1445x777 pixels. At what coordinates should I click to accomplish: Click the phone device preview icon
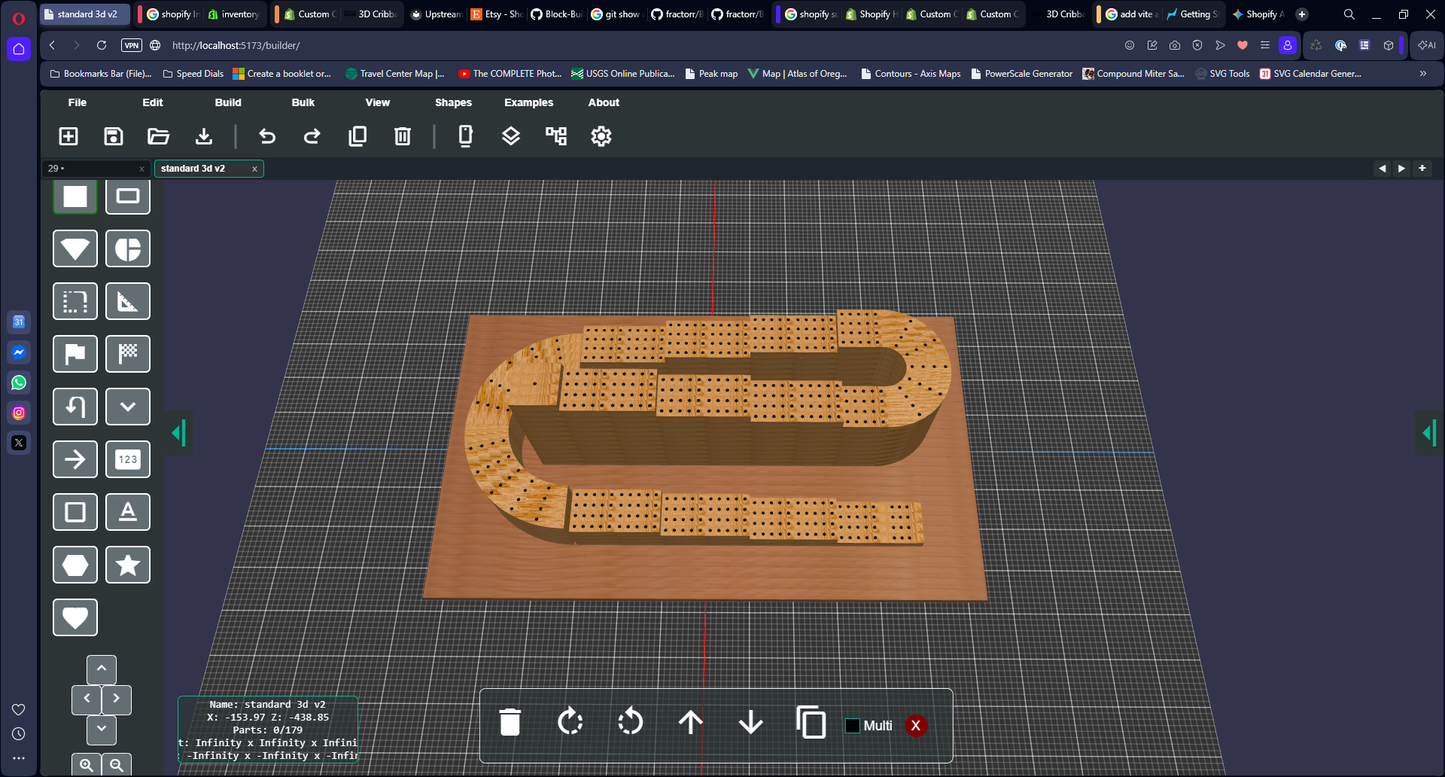tap(465, 136)
